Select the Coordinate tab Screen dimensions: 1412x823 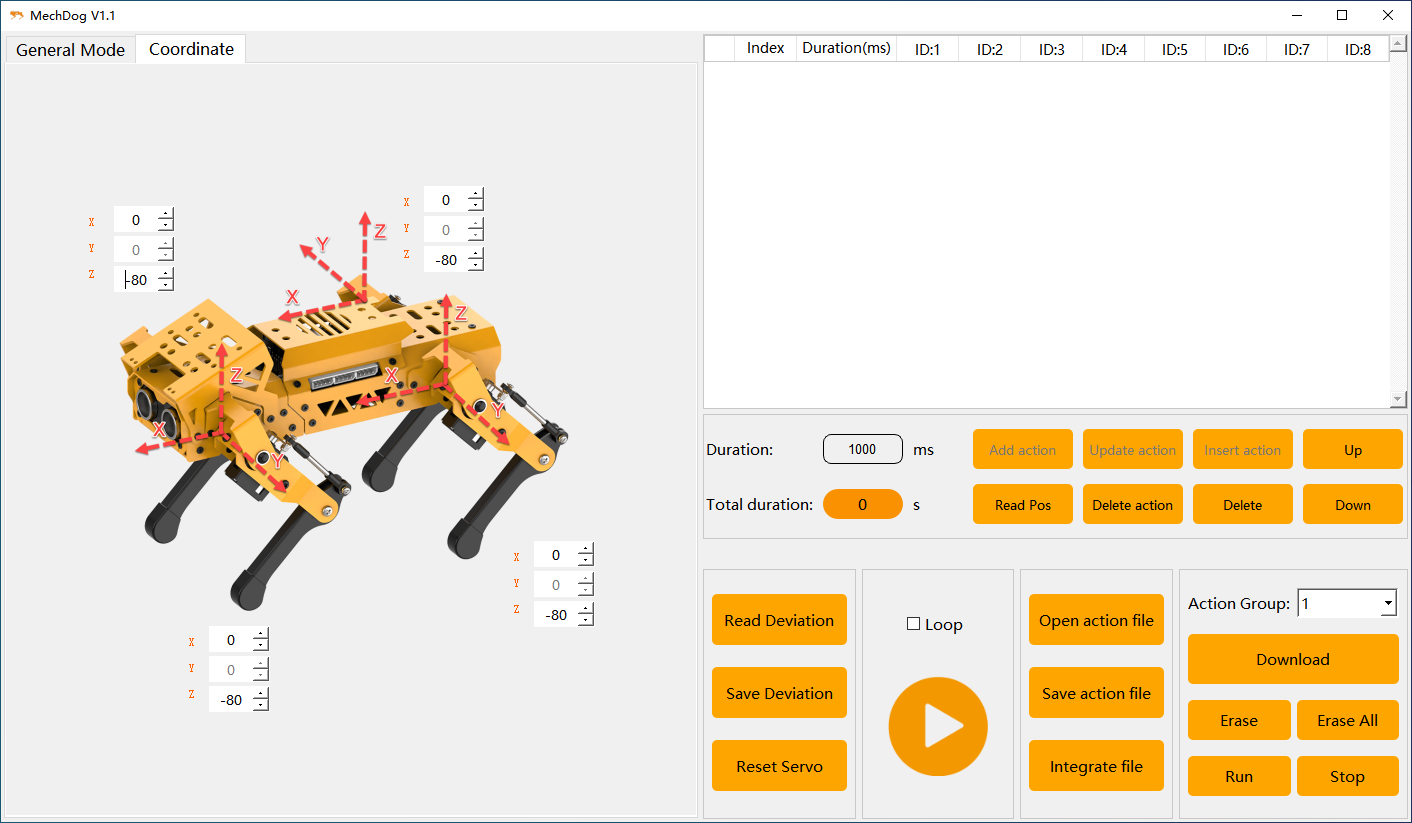tap(191, 49)
